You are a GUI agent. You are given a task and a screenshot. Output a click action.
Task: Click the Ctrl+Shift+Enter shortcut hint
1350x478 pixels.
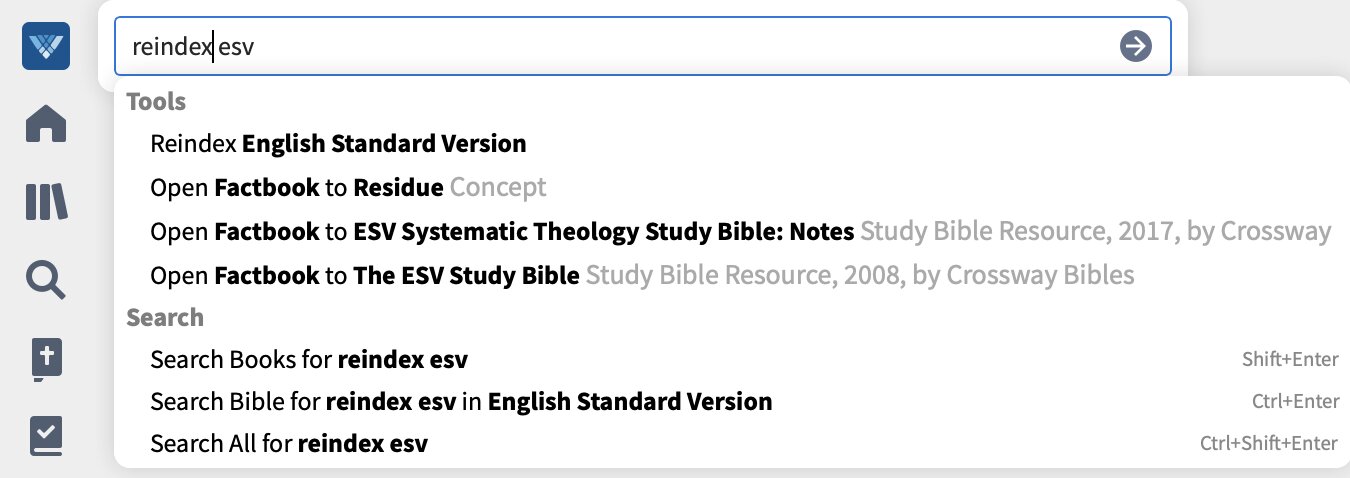click(1269, 444)
